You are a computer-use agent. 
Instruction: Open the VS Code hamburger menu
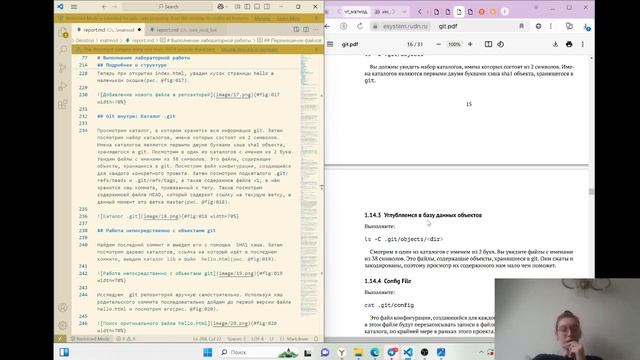click(74, 7)
